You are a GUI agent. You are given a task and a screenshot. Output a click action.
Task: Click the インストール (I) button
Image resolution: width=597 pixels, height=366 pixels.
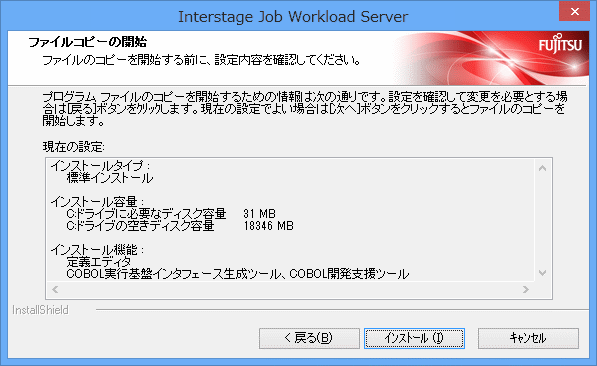pyautogui.click(x=414, y=338)
